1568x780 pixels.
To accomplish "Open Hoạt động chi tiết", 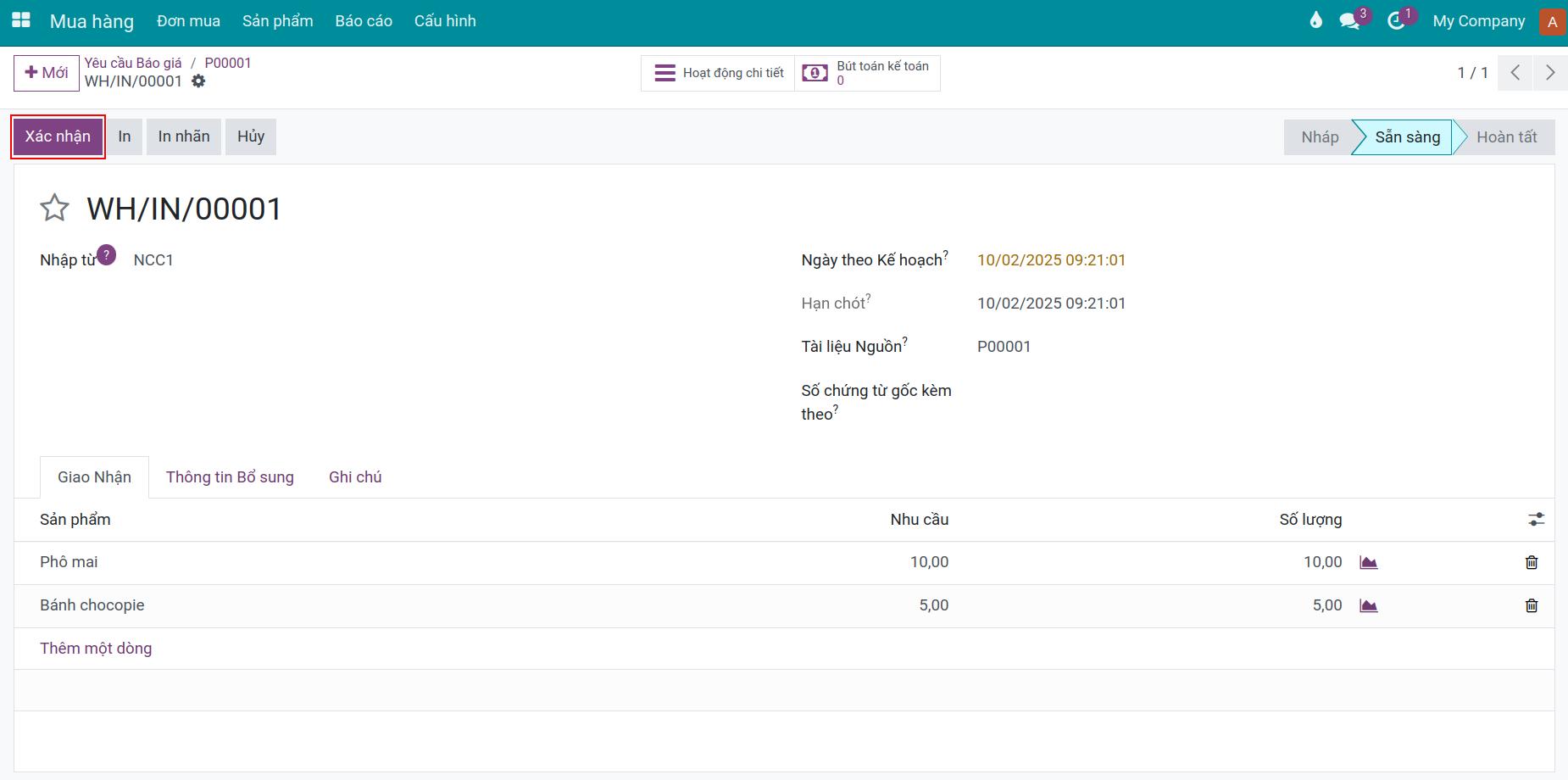I will [x=718, y=73].
